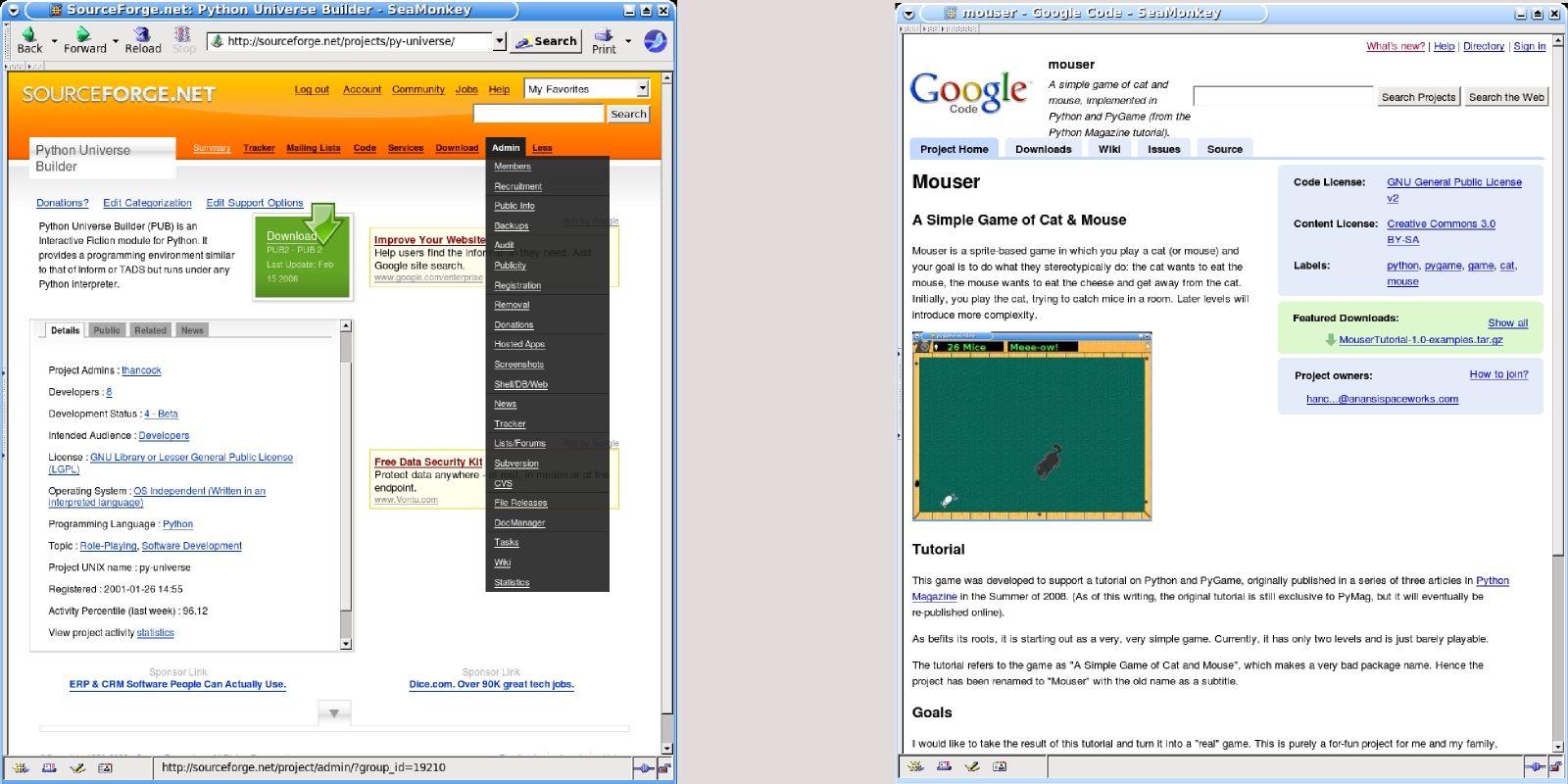Image resolution: width=1568 pixels, height=784 pixels.
Task: Select Screenshots in the Admin menu
Action: point(518,365)
